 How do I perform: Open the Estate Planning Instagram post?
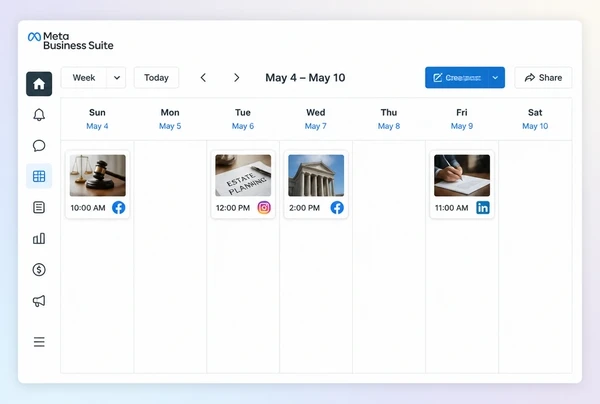point(243,184)
